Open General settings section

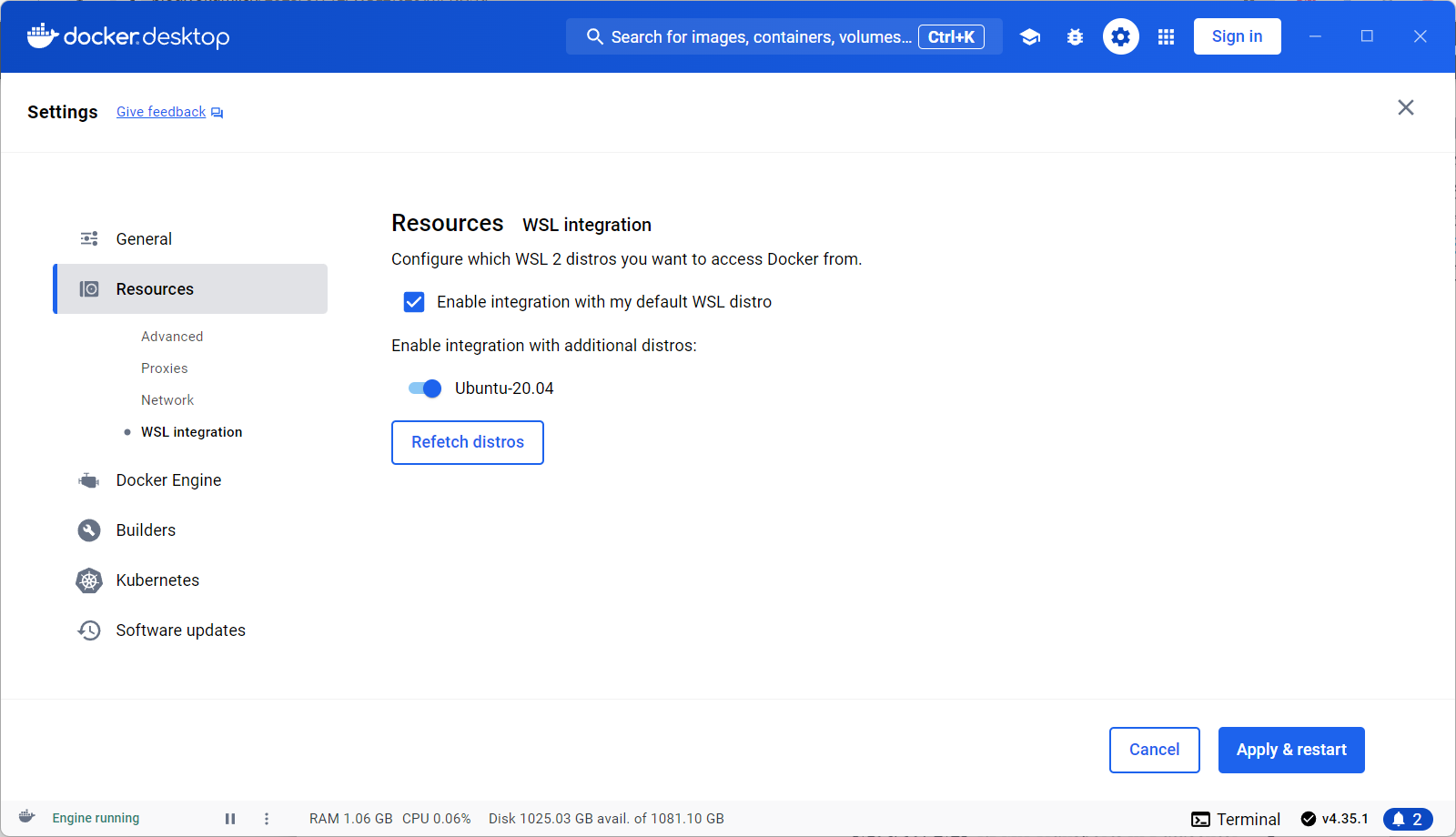(191, 238)
